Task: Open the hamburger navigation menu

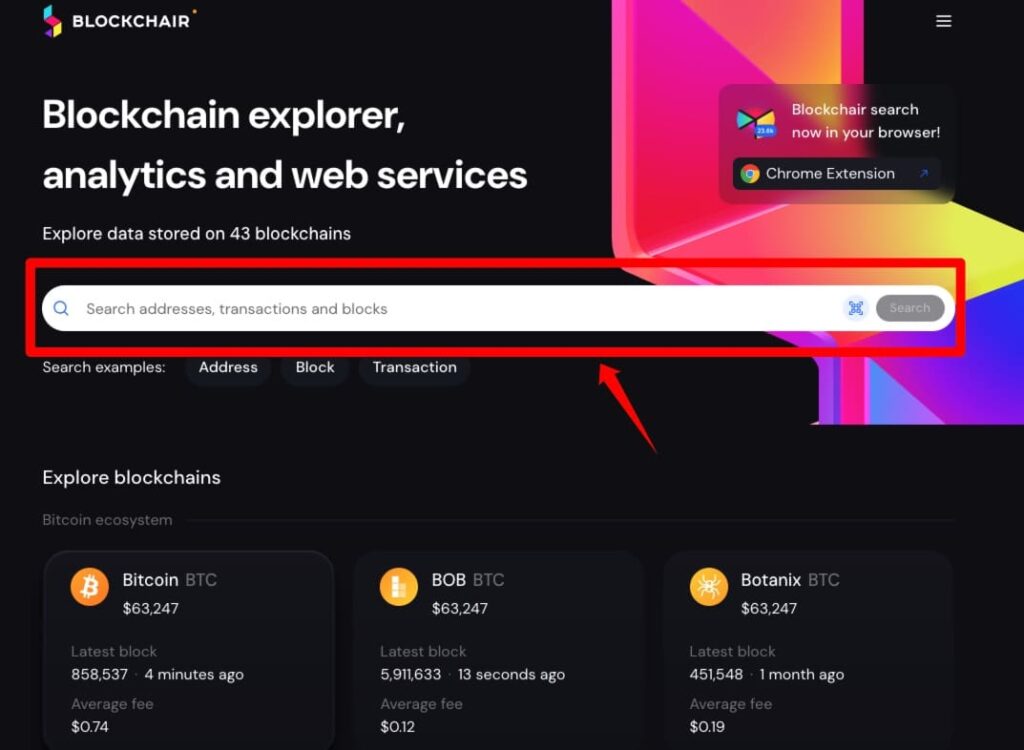Action: coord(943,20)
